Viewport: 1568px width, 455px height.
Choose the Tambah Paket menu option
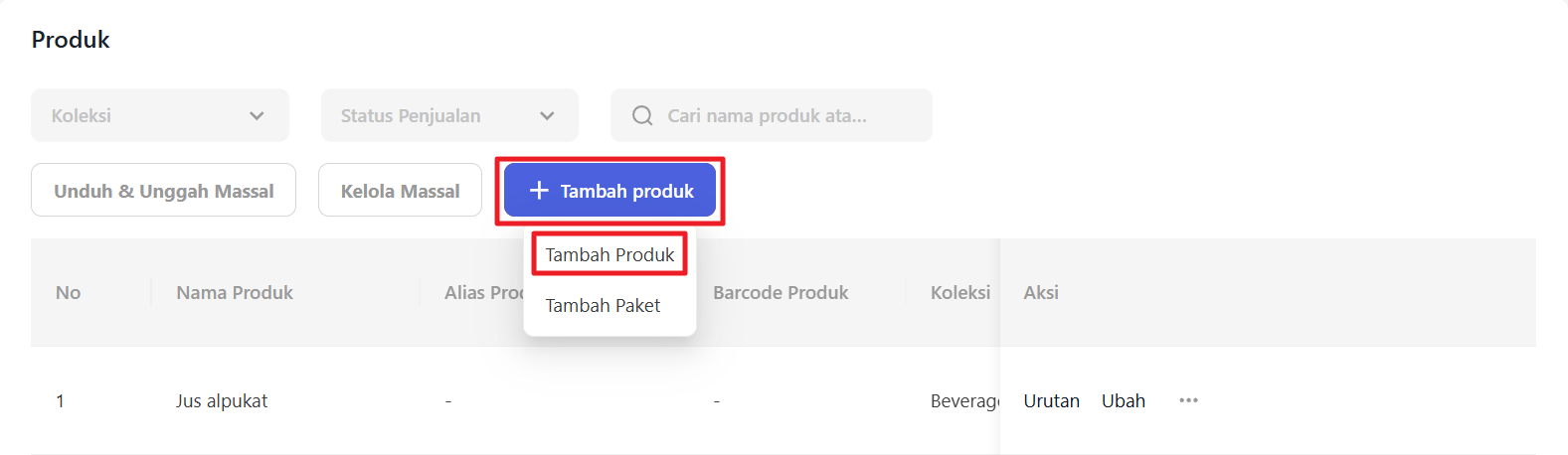tap(603, 306)
